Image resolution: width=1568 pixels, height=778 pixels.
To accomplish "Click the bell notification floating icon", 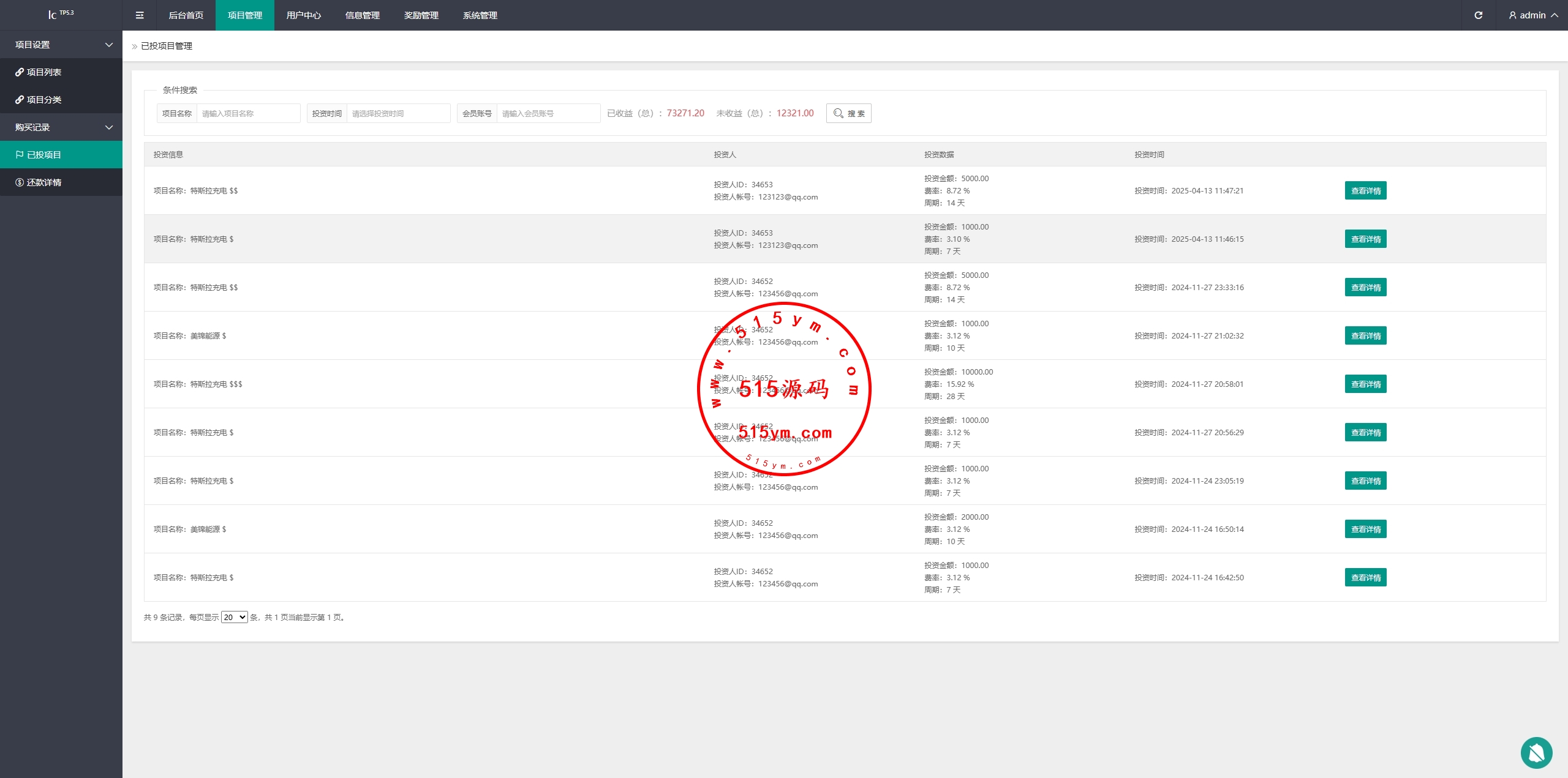I will click(x=1536, y=752).
